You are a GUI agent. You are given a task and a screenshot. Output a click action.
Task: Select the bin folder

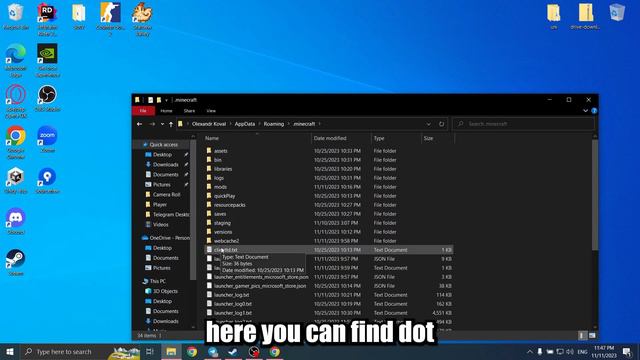click(218, 160)
